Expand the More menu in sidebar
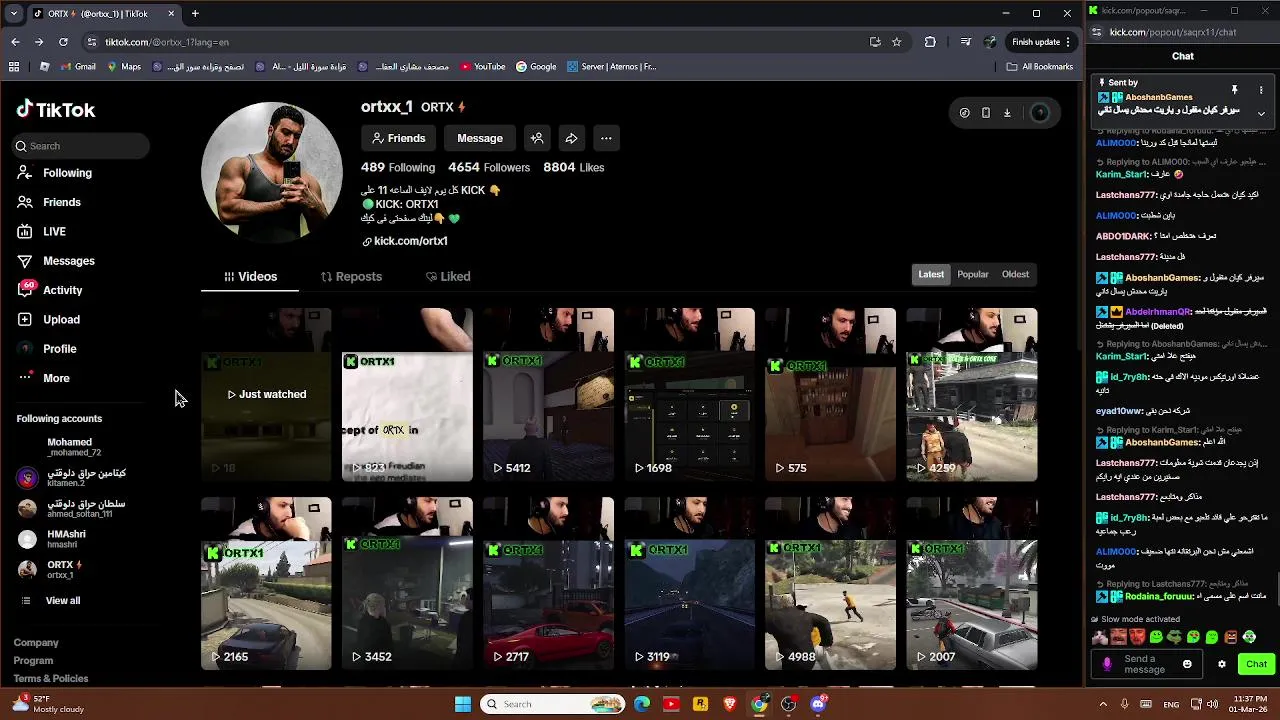 click(x=44, y=378)
